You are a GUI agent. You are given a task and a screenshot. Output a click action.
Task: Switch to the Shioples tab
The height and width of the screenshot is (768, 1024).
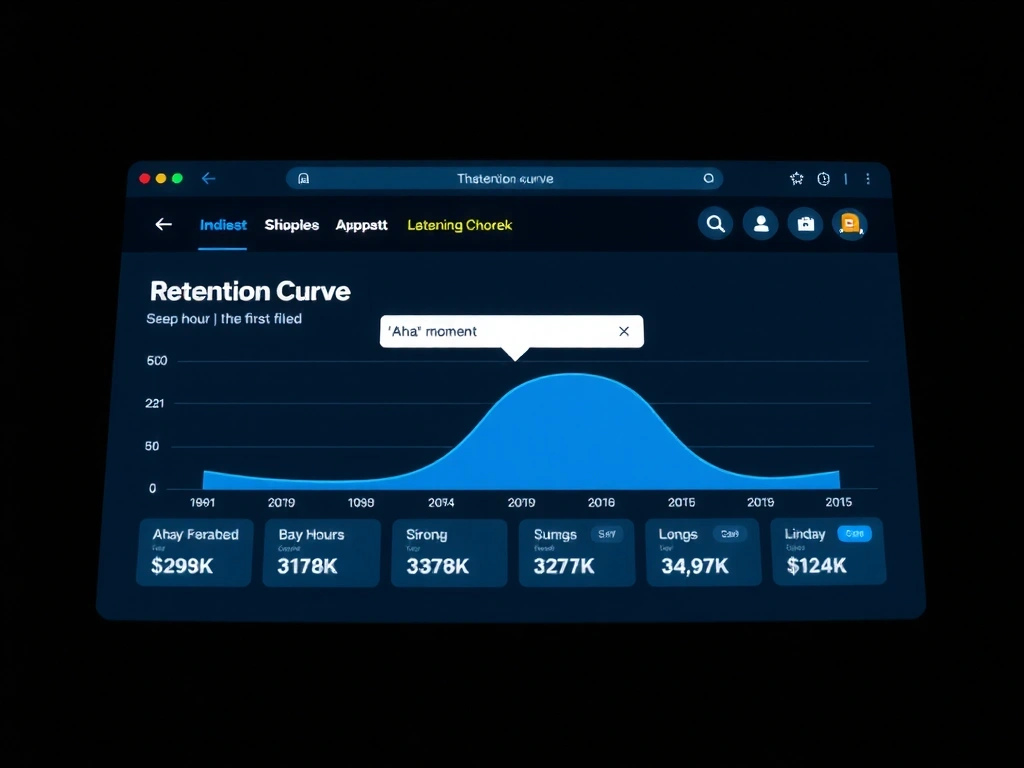291,224
